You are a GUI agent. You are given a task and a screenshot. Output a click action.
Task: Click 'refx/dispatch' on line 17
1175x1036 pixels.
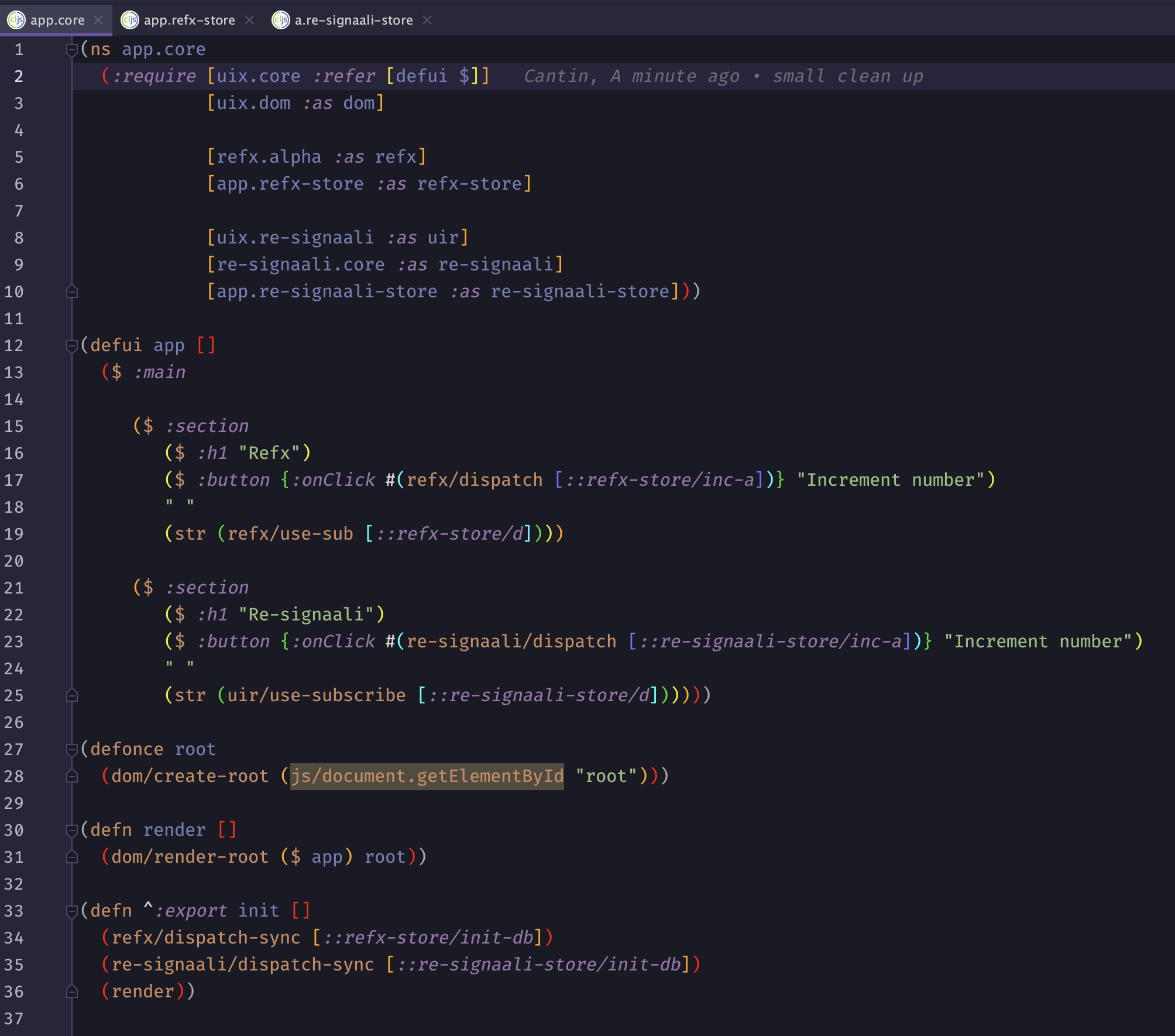475,480
